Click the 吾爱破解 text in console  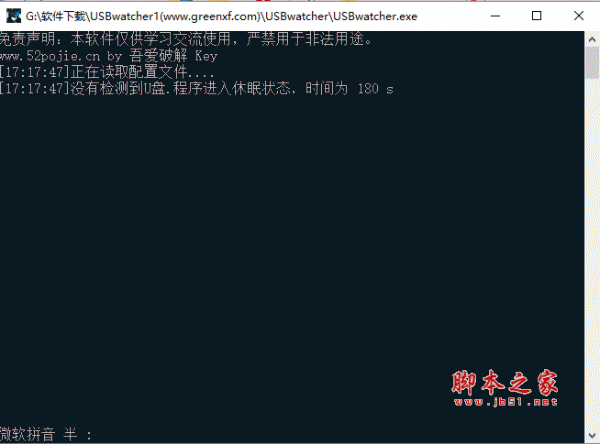click(x=158, y=56)
